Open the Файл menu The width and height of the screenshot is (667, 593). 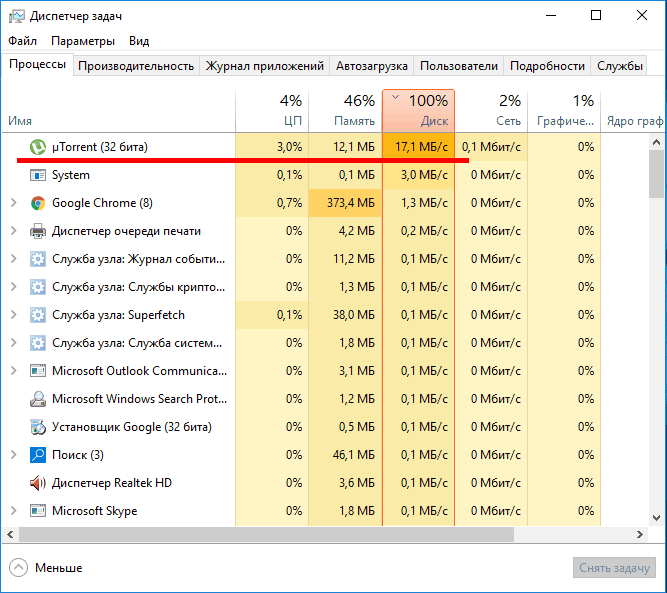click(23, 41)
